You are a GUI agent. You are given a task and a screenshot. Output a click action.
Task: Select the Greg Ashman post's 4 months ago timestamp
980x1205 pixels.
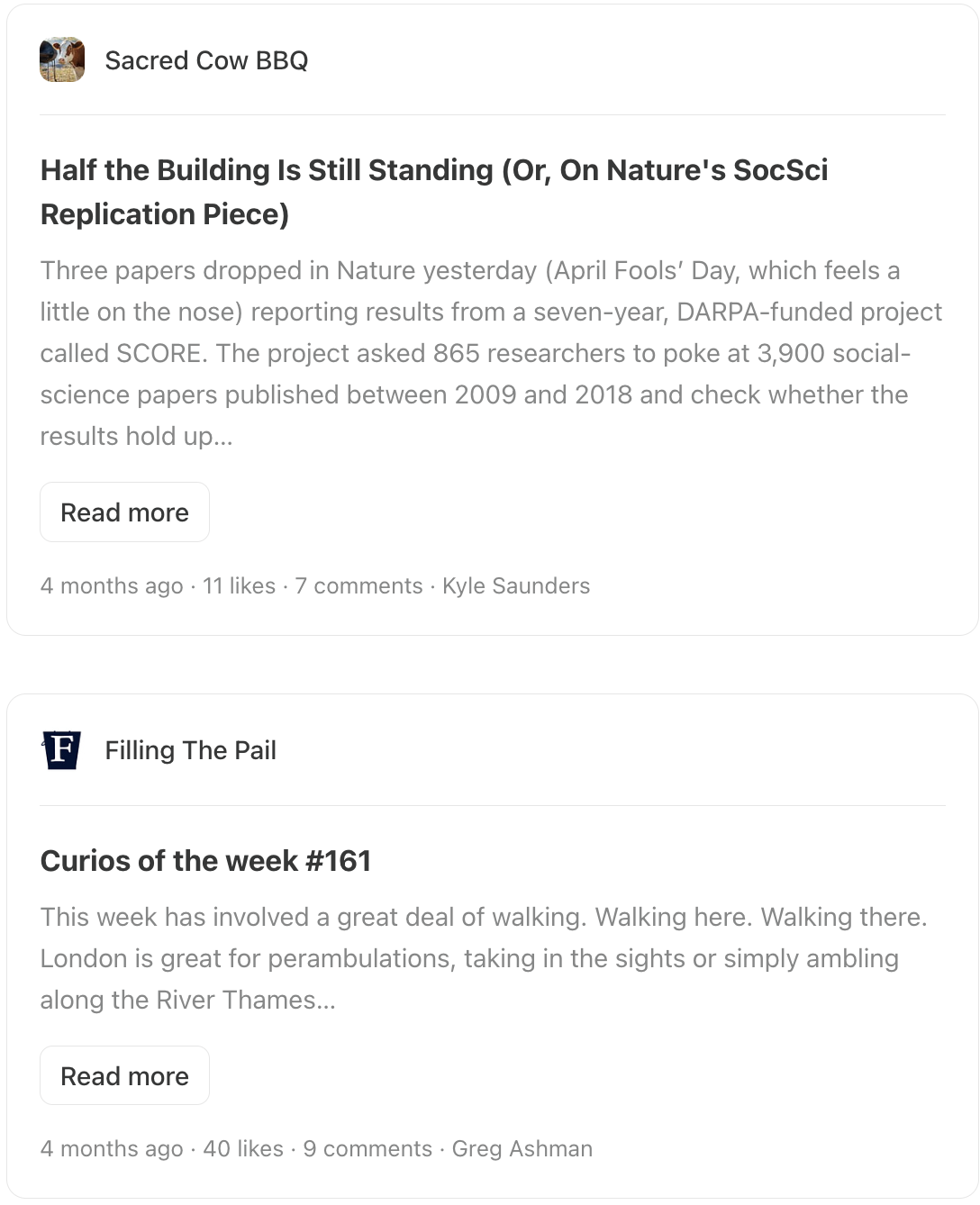coord(112,1149)
